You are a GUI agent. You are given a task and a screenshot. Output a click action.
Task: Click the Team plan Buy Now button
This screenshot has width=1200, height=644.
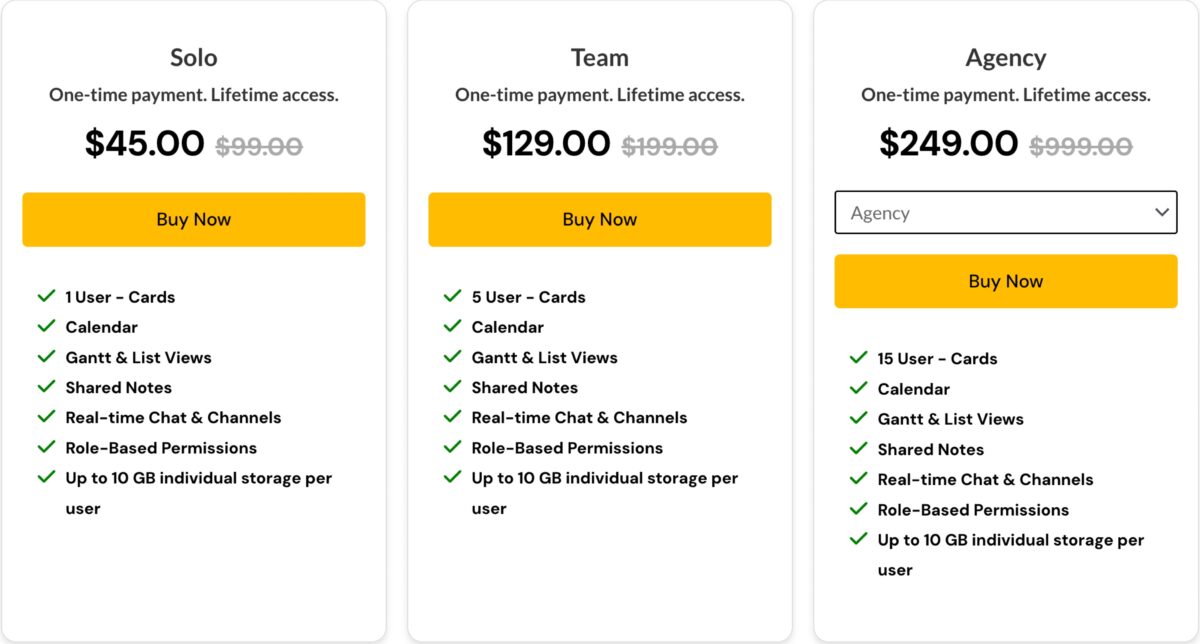pos(600,219)
